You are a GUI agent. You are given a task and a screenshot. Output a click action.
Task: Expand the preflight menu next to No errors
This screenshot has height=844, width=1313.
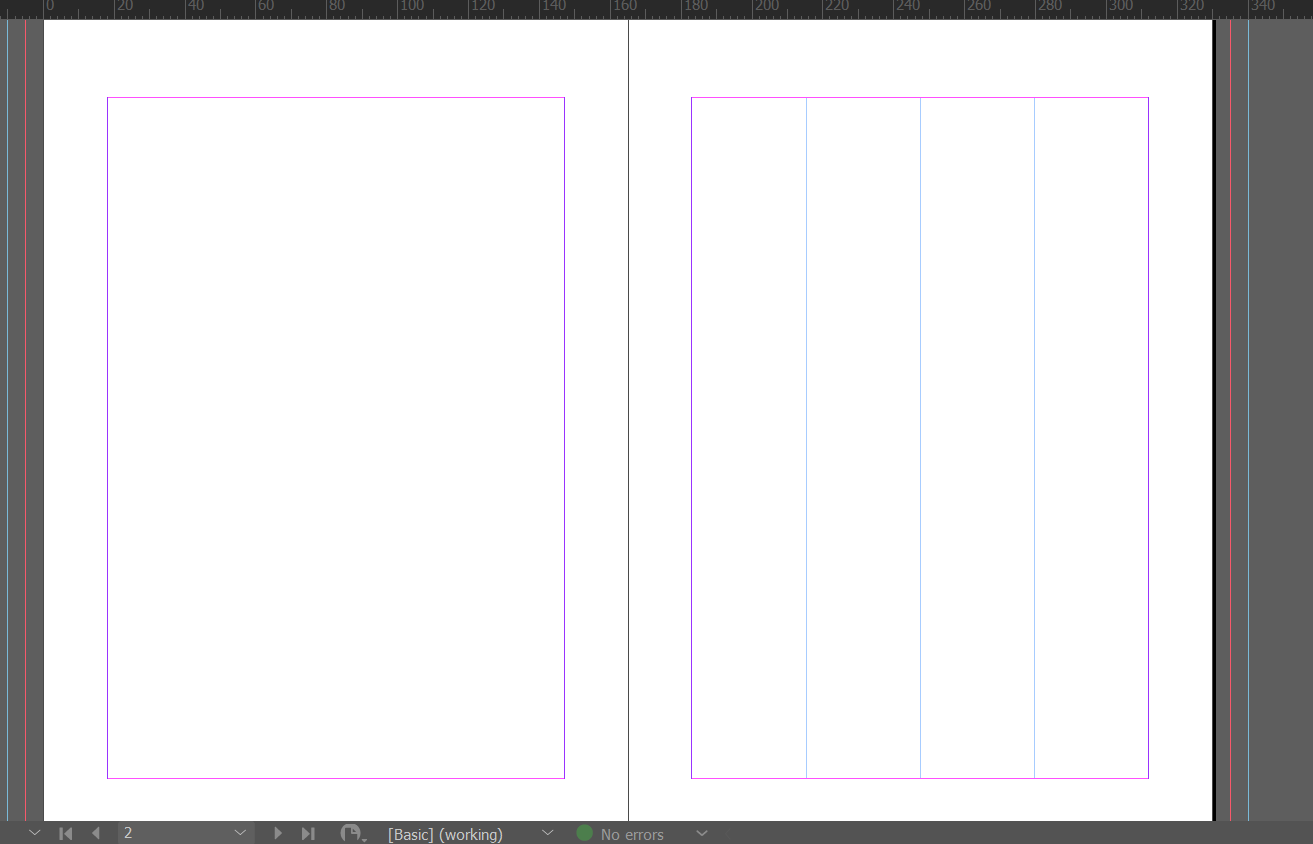[702, 833]
